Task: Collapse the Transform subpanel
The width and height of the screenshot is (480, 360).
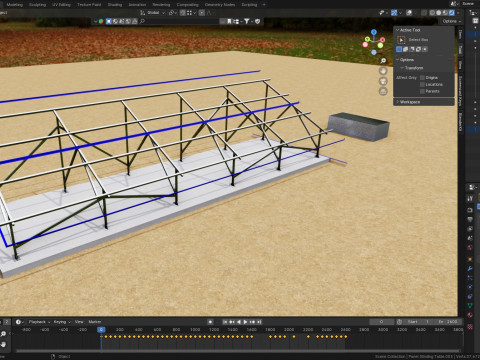Action: [x=402, y=68]
